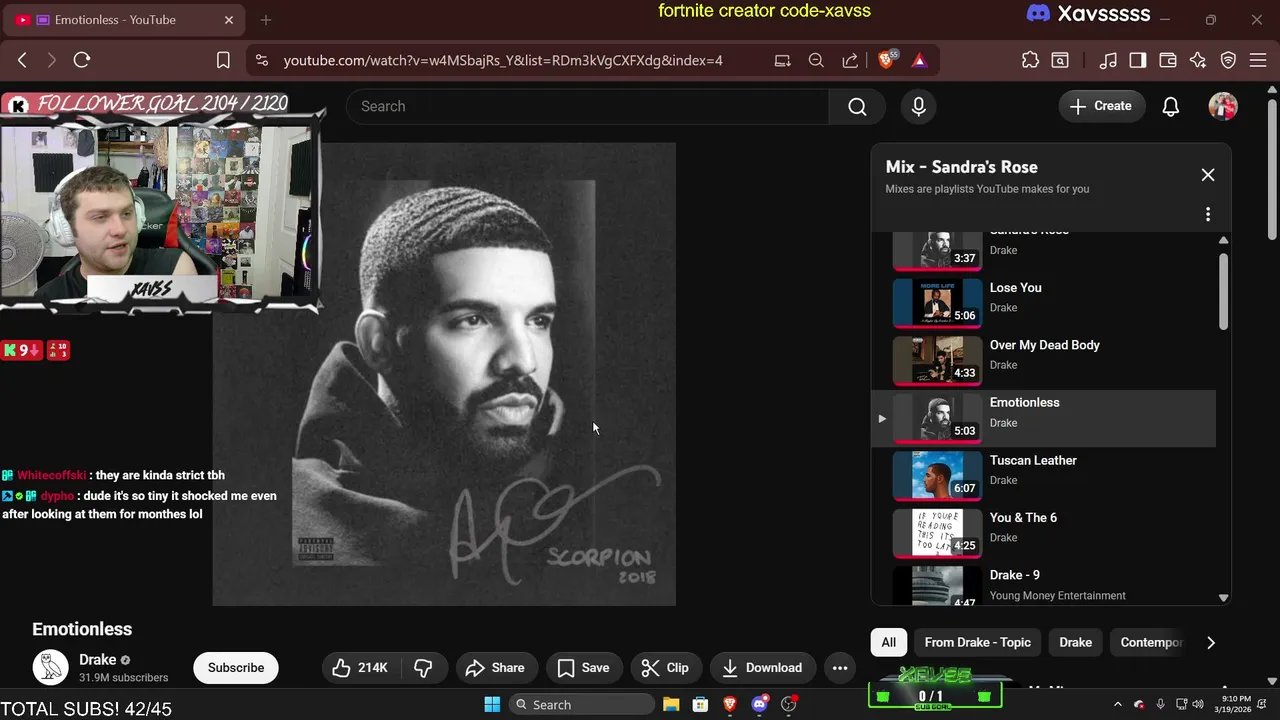Close the Mix - Sandra's Rose panel
This screenshot has height=720, width=1280.
(x=1208, y=175)
